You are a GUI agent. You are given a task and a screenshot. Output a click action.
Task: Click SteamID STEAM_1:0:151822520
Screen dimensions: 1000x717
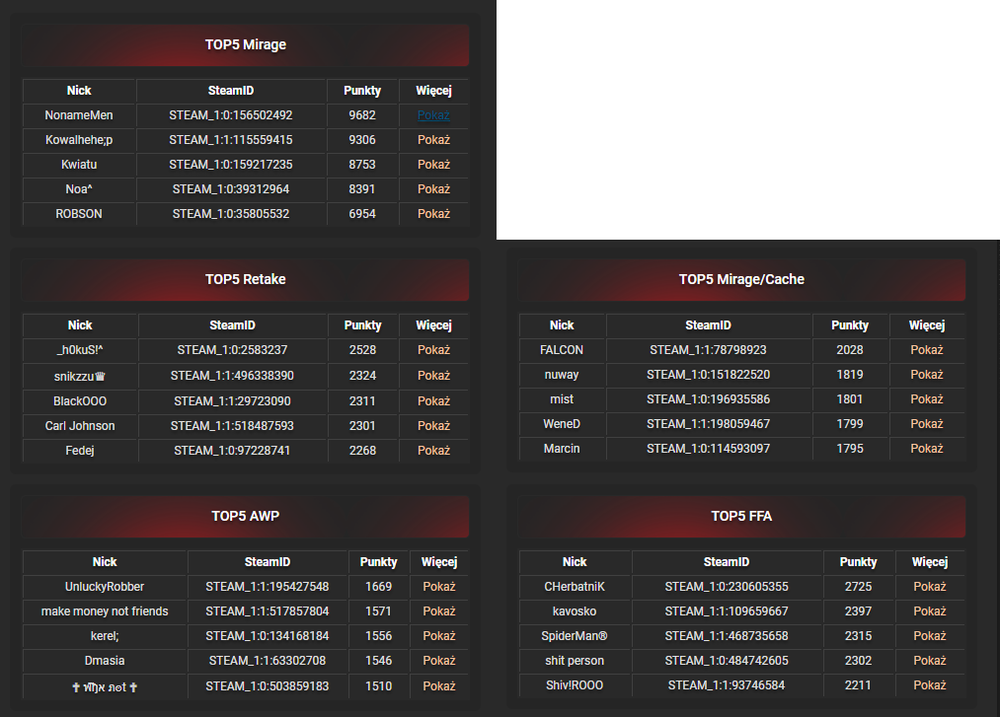[709, 374]
